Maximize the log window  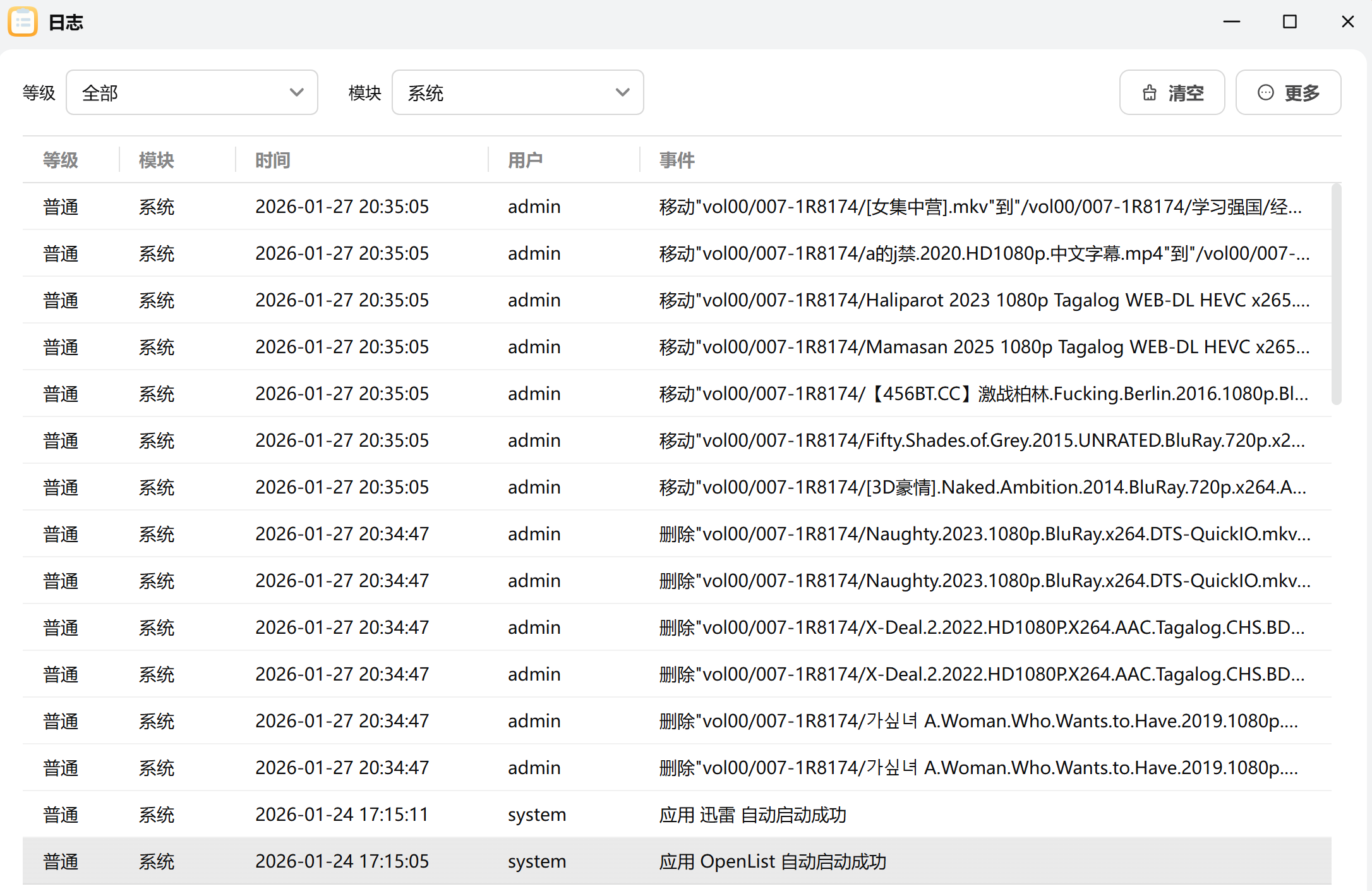(x=1289, y=22)
